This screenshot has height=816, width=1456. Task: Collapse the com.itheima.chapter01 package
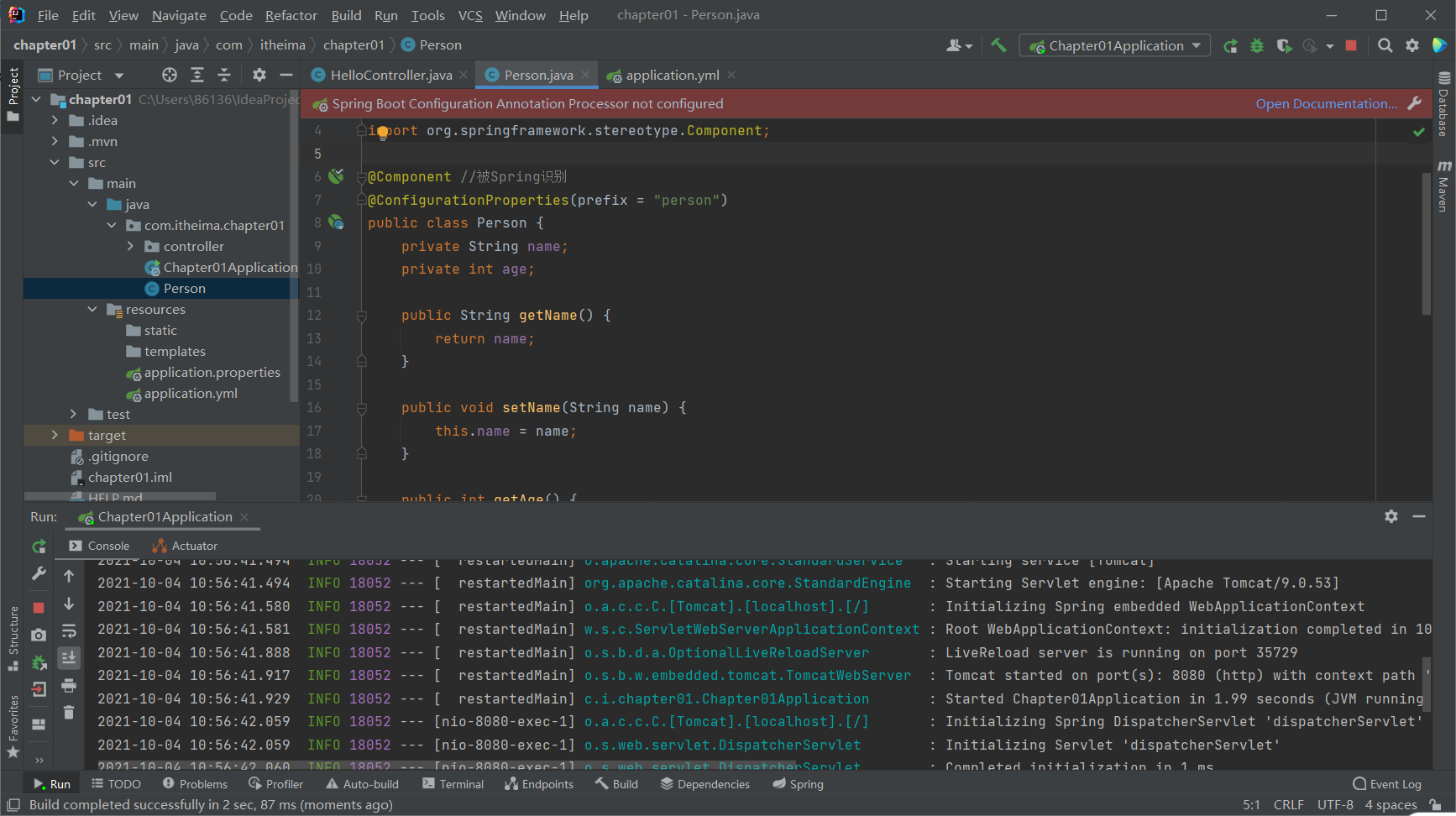(112, 225)
